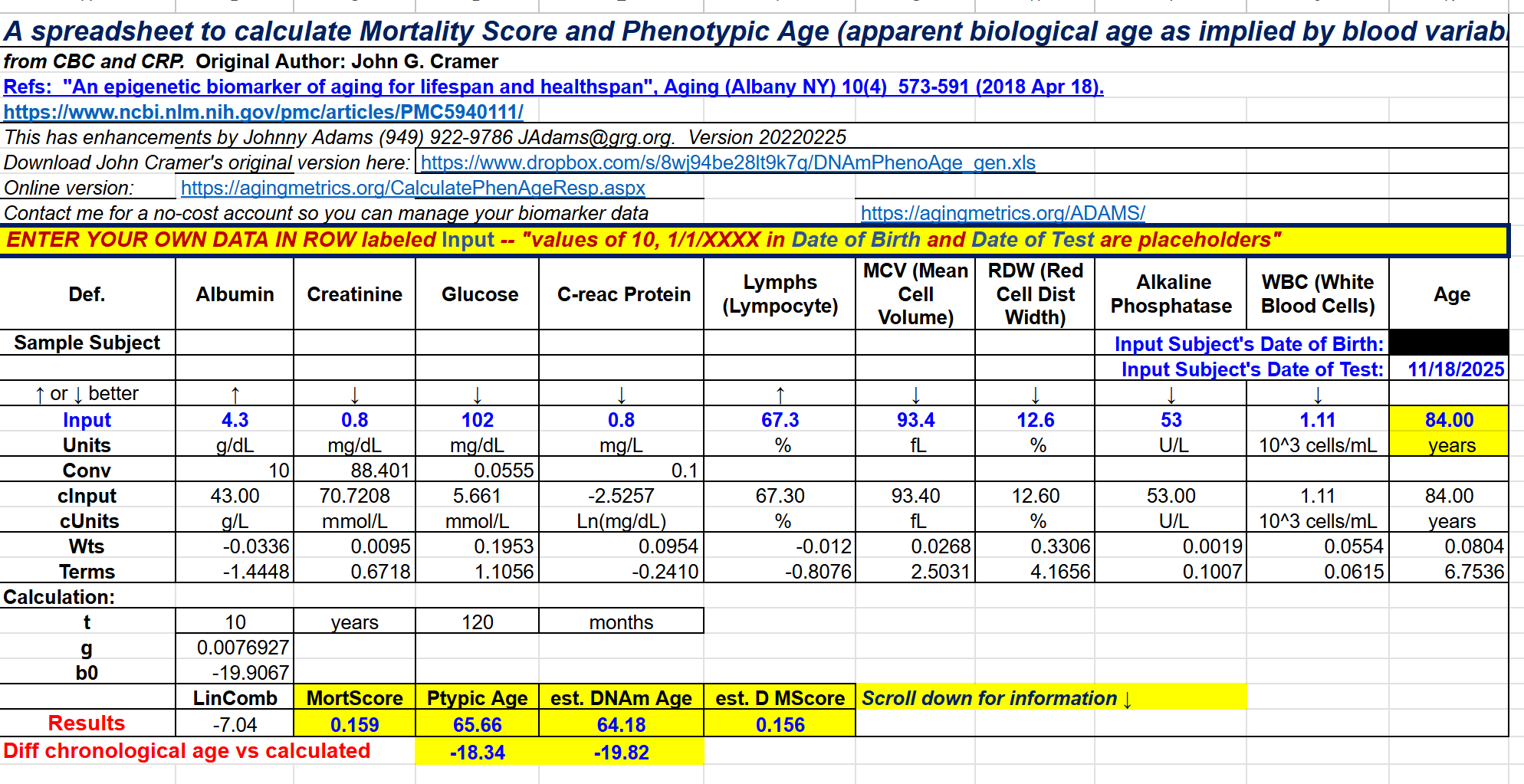Click the RDW input cell showing 12.6
Viewport: 1524px width, 784px height.
(x=1035, y=420)
